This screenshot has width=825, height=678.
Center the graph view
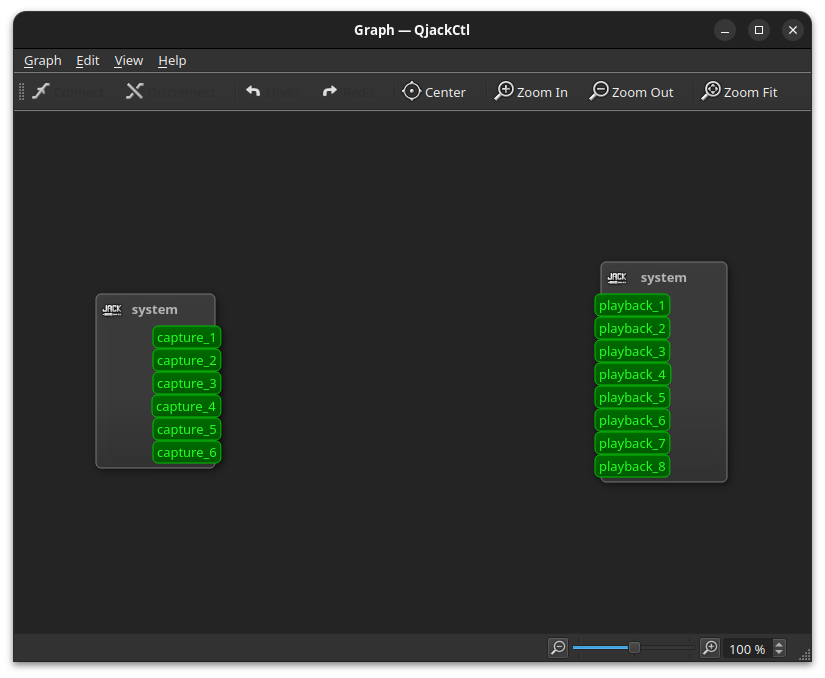click(x=434, y=92)
